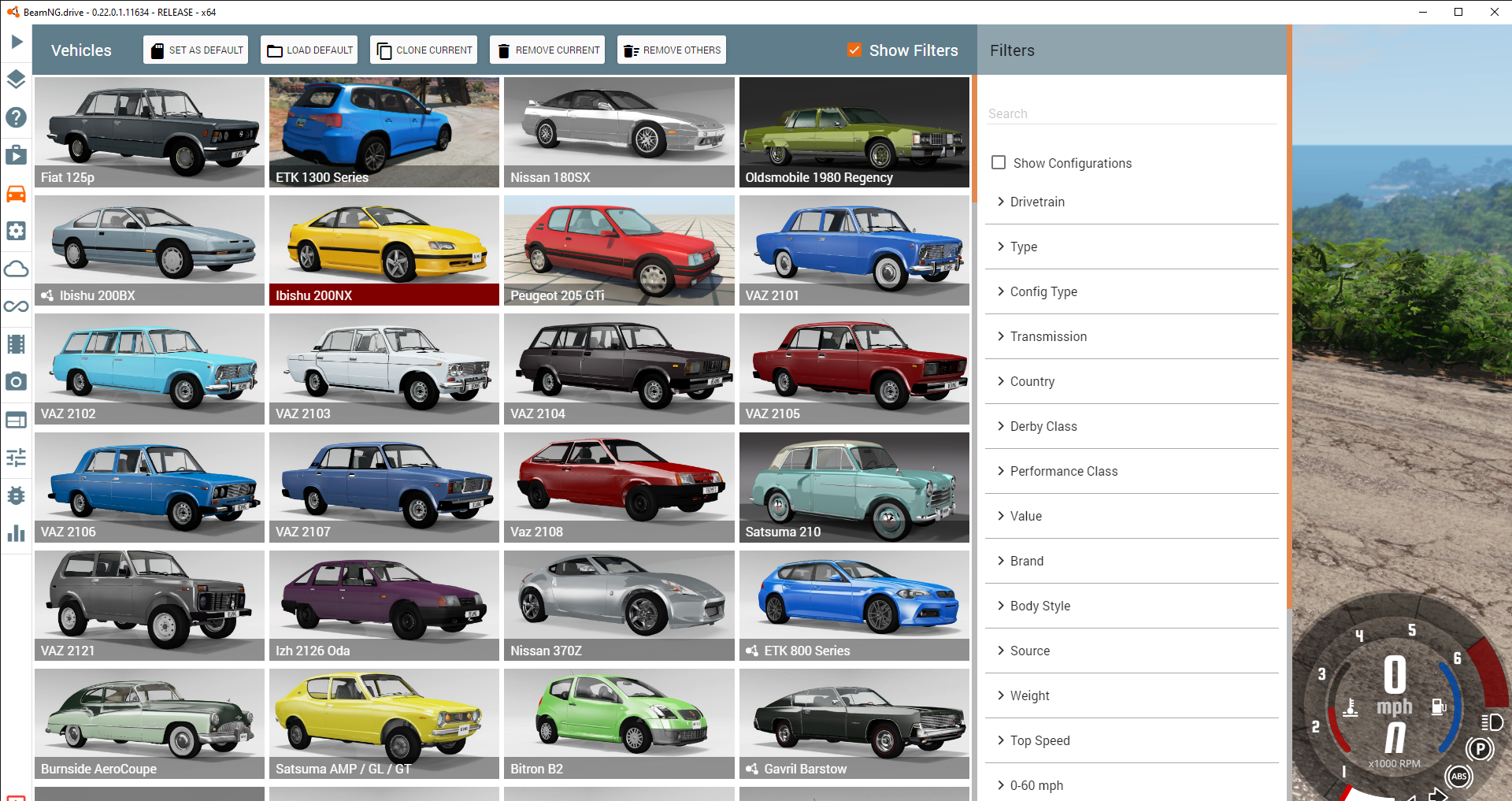This screenshot has width=1512, height=801.
Task: Select the Ibishu 200NX vehicle
Action: point(384,250)
